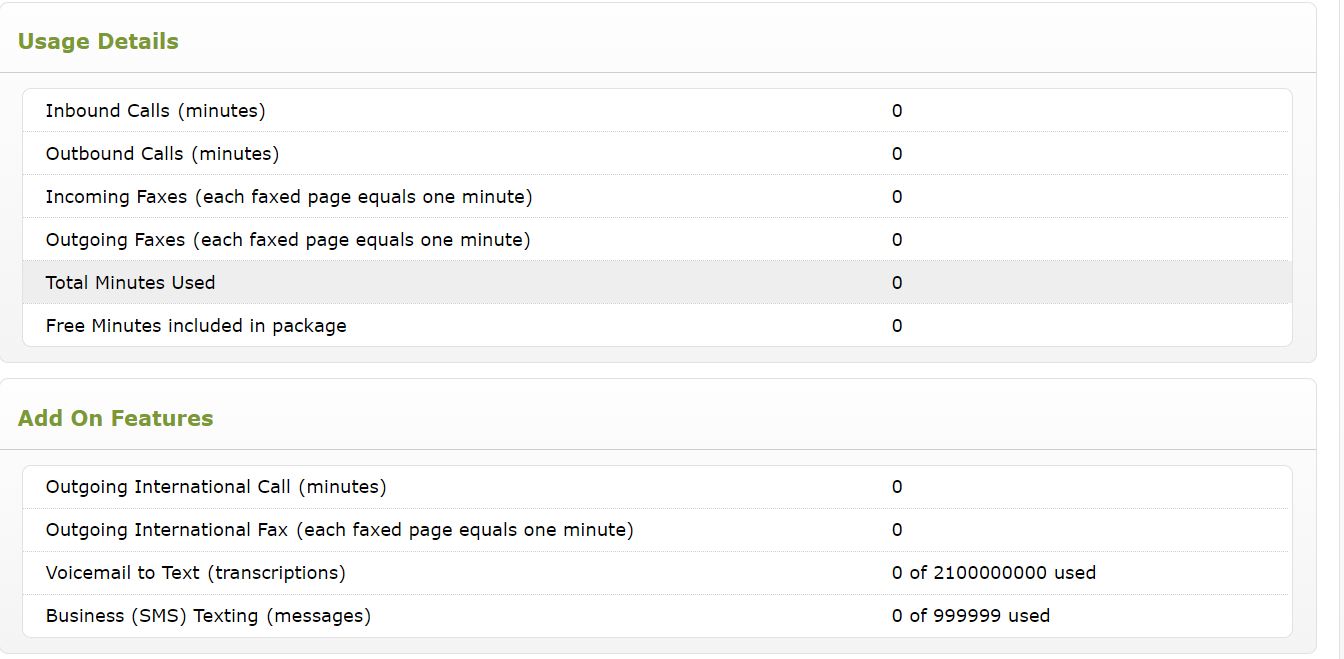This screenshot has width=1344, height=659.
Task: Click the Outgoing International Call value
Action: 897,487
